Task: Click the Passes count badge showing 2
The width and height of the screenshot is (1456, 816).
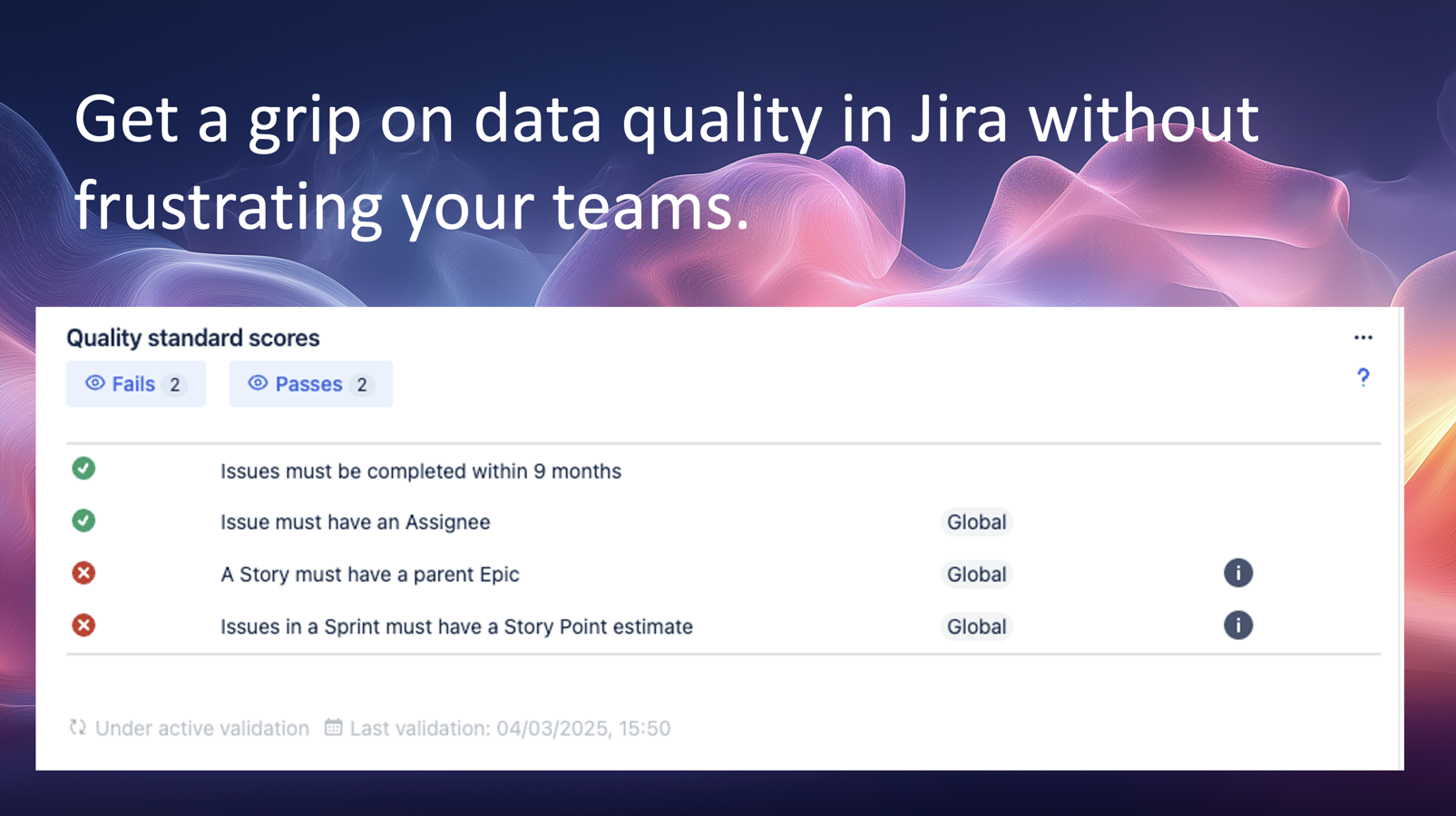Action: [x=362, y=385]
